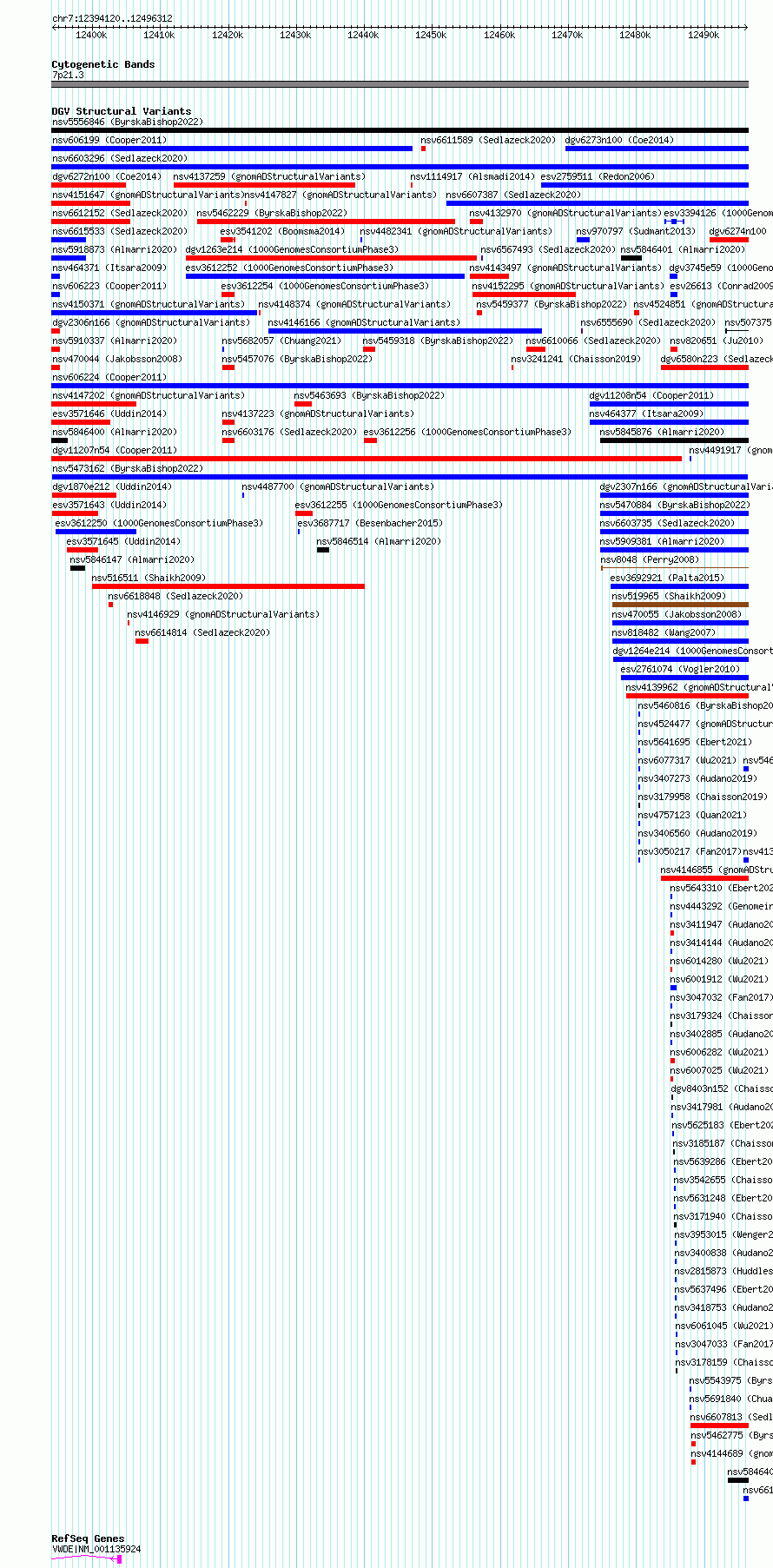
Task: Select the DGV Structural Variants track title
Action: tap(122, 111)
